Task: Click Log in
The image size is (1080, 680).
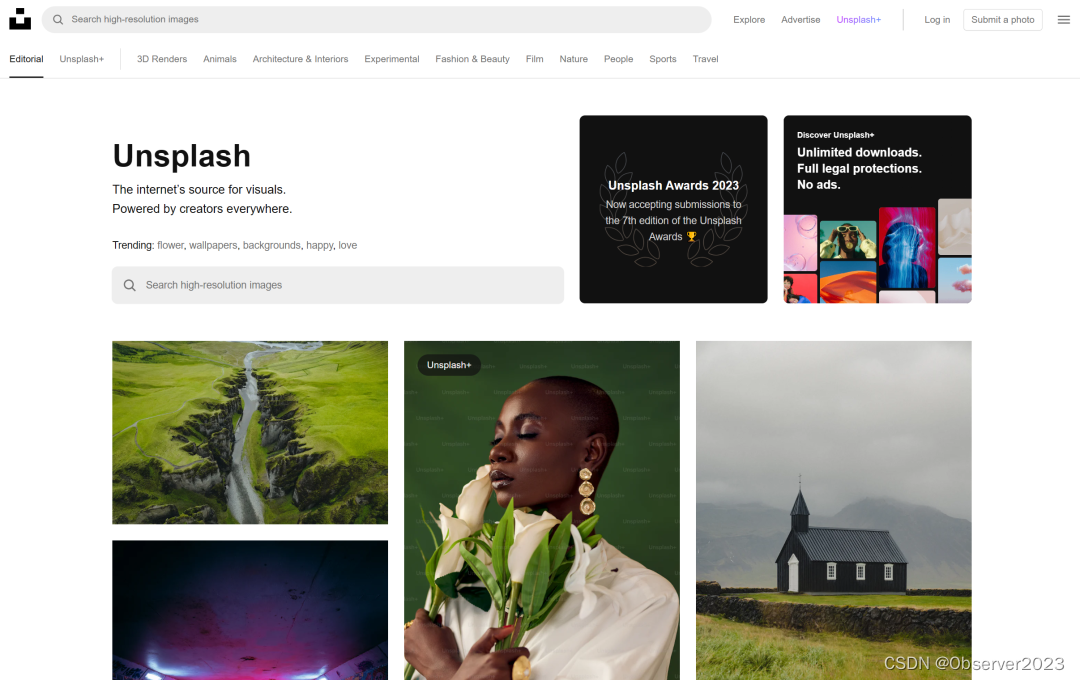Action: point(937,19)
